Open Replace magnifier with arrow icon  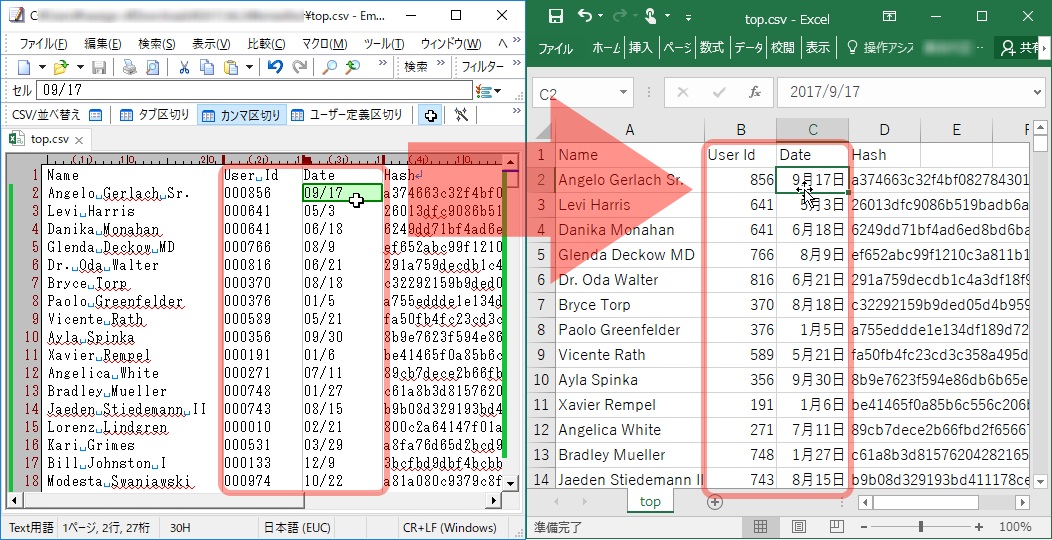pyautogui.click(x=353, y=67)
